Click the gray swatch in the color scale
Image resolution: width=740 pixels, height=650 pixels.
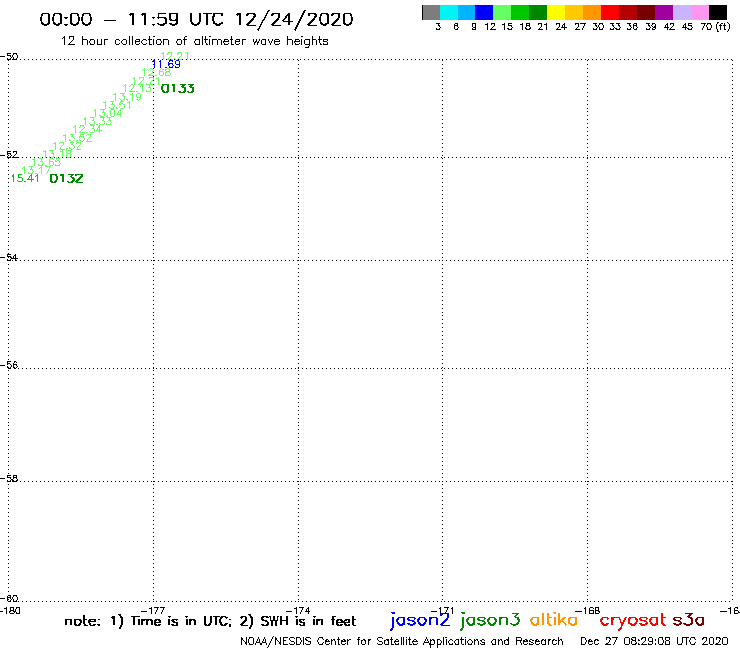point(431,12)
